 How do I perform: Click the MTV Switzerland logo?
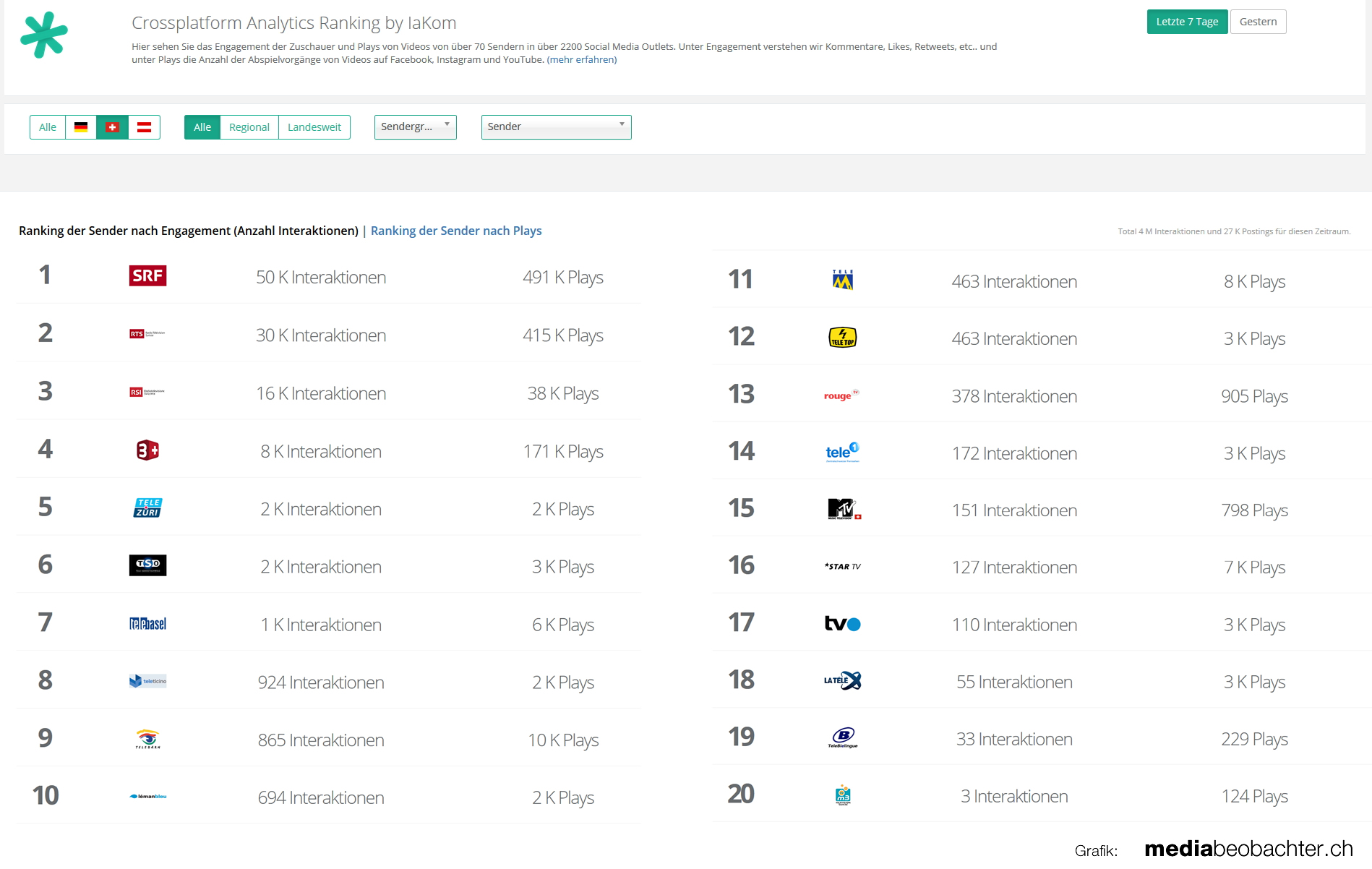coord(843,509)
